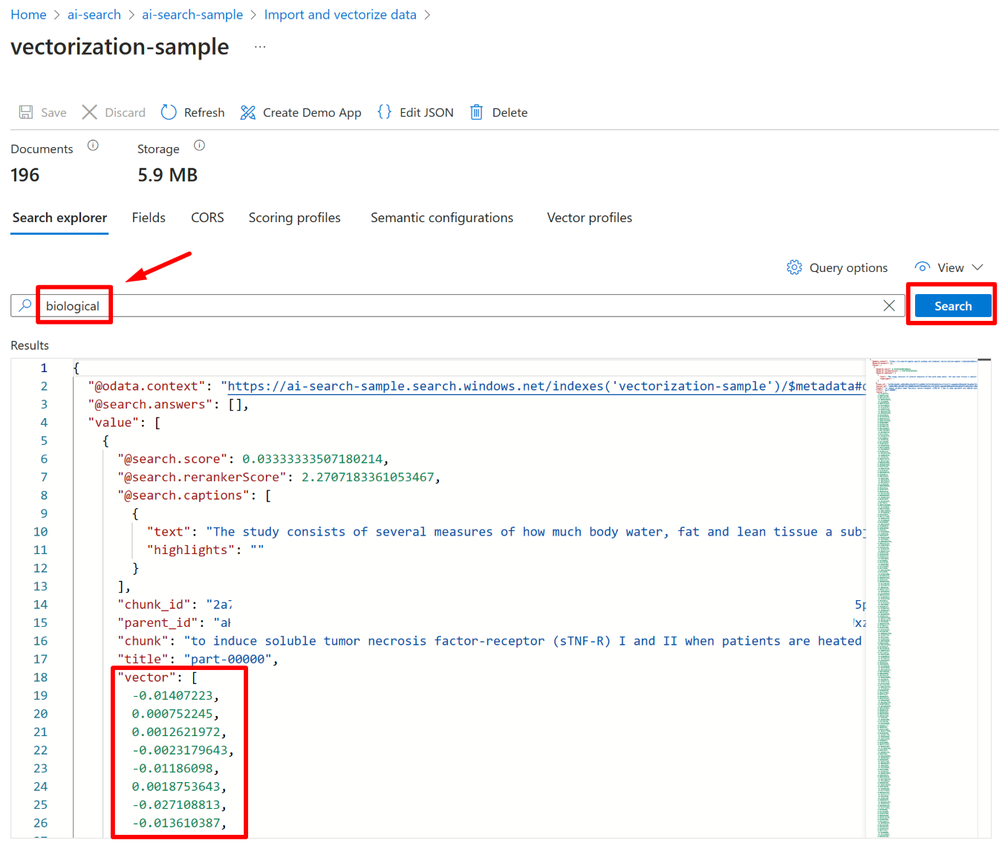Click the View eye icon
This screenshot has width=999, height=843.
pyautogui.click(x=922, y=267)
